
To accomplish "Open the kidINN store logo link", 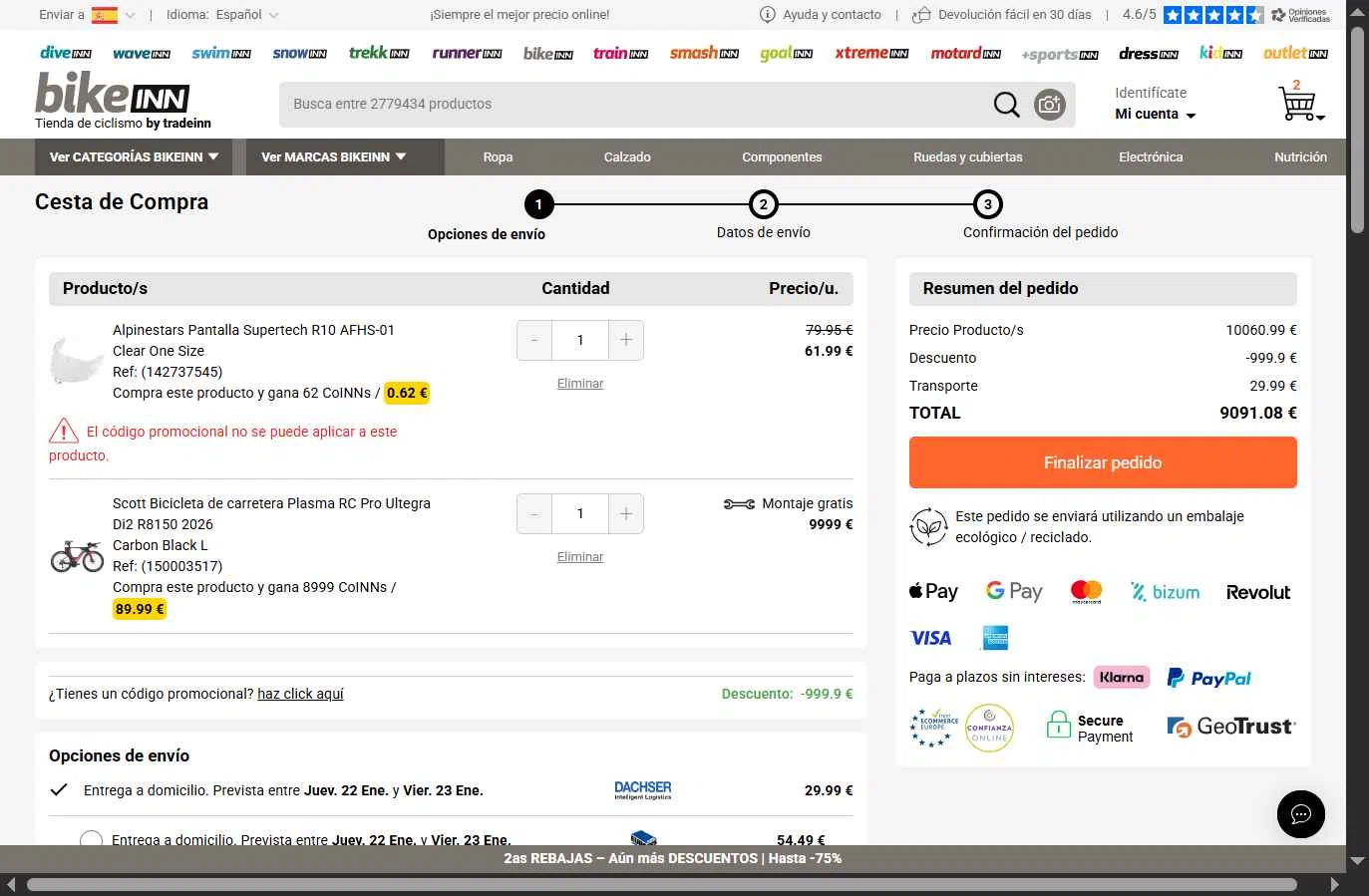I will click(x=1221, y=53).
